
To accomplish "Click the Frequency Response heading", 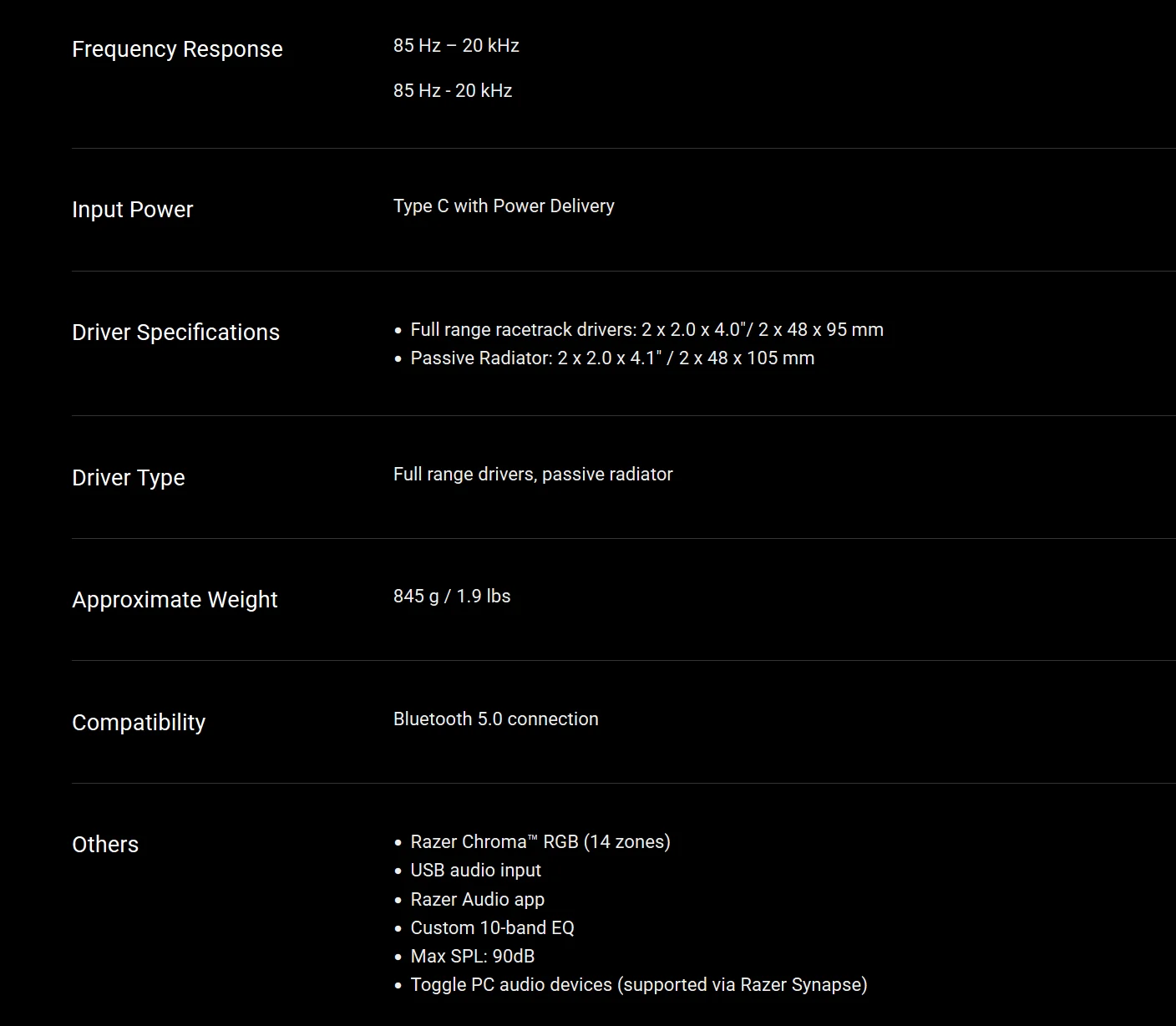I will (x=177, y=49).
